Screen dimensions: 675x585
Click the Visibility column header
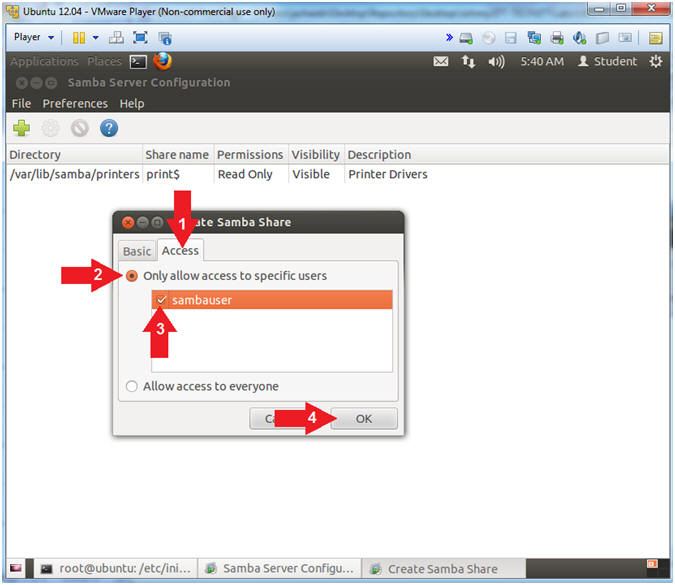pyautogui.click(x=316, y=155)
